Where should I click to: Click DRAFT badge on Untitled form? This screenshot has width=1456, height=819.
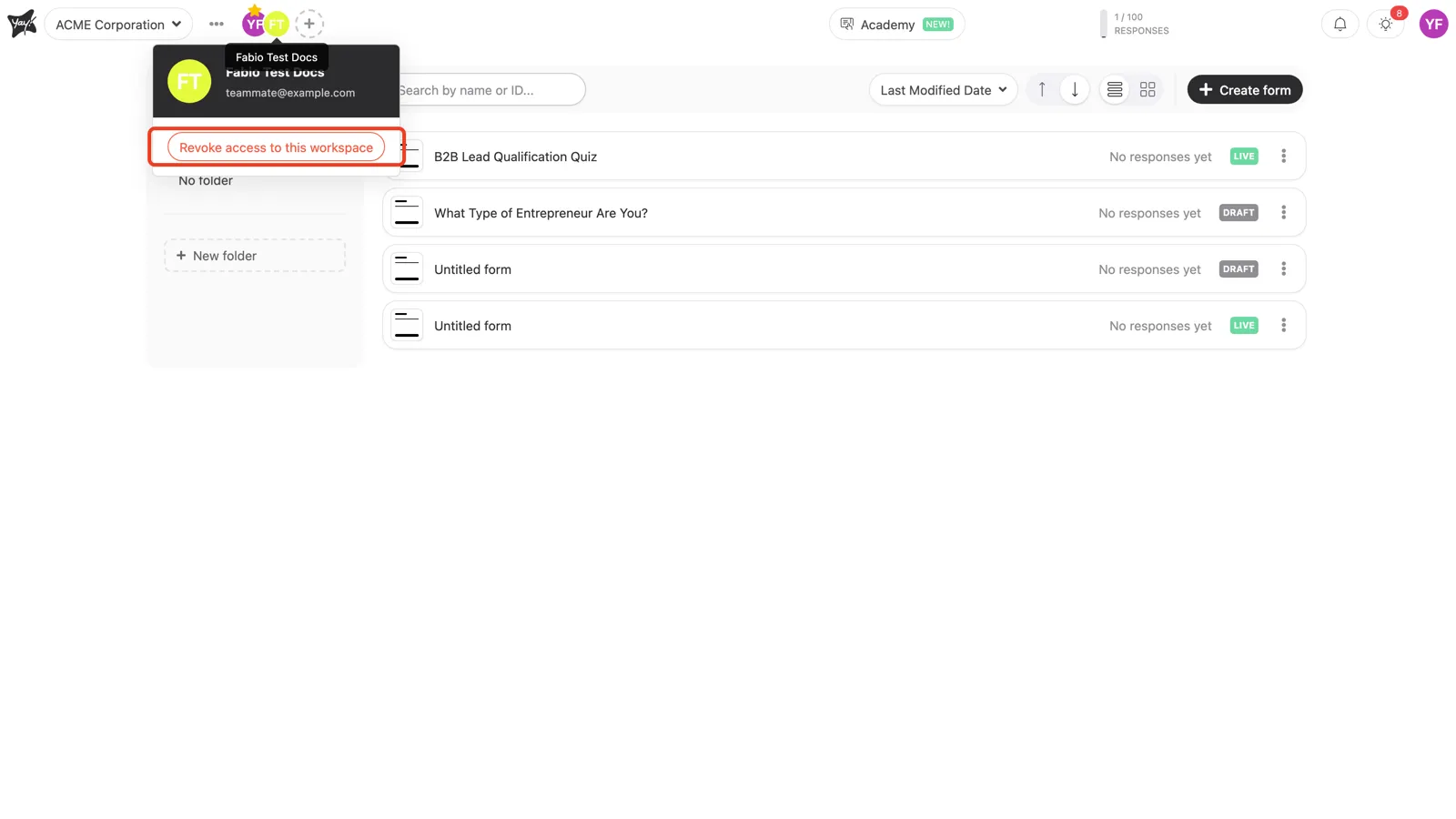[1239, 269]
